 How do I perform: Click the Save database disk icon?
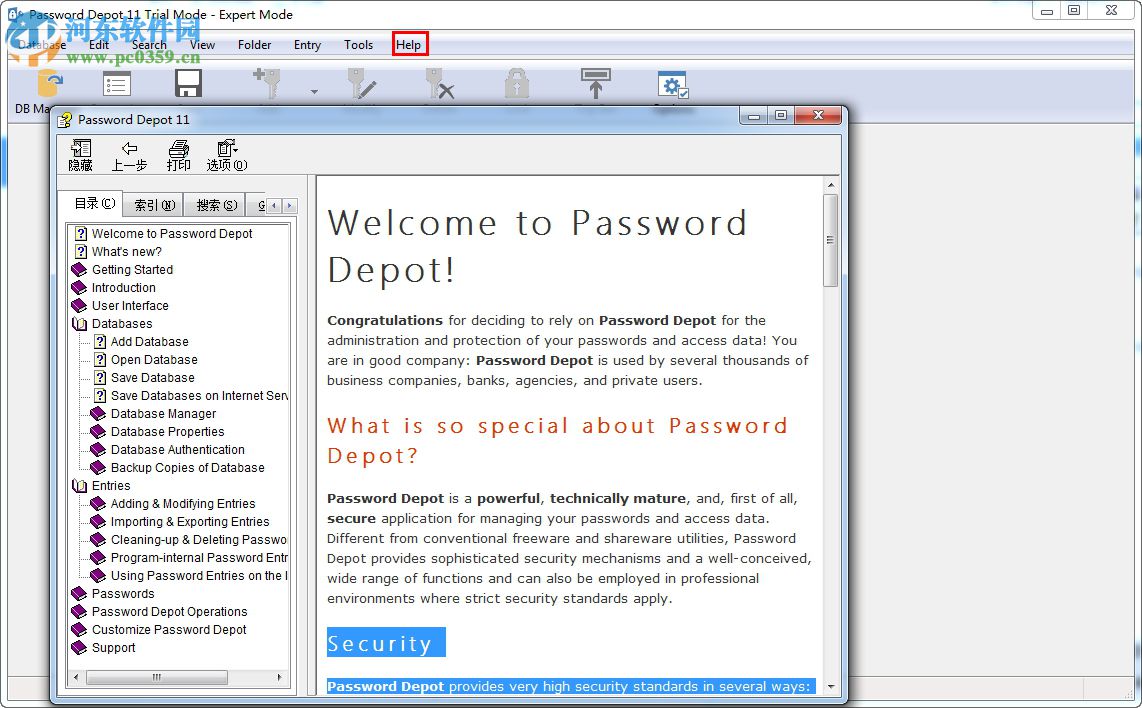188,85
